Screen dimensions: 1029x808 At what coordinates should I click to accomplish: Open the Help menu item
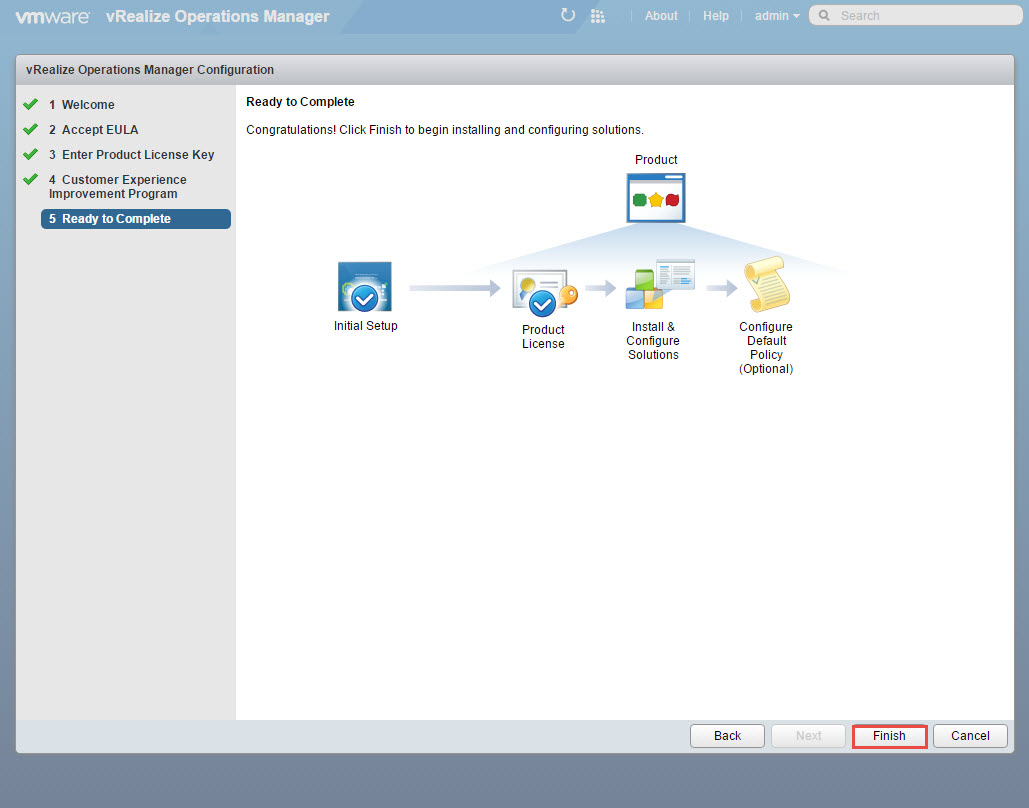pyautogui.click(x=716, y=16)
